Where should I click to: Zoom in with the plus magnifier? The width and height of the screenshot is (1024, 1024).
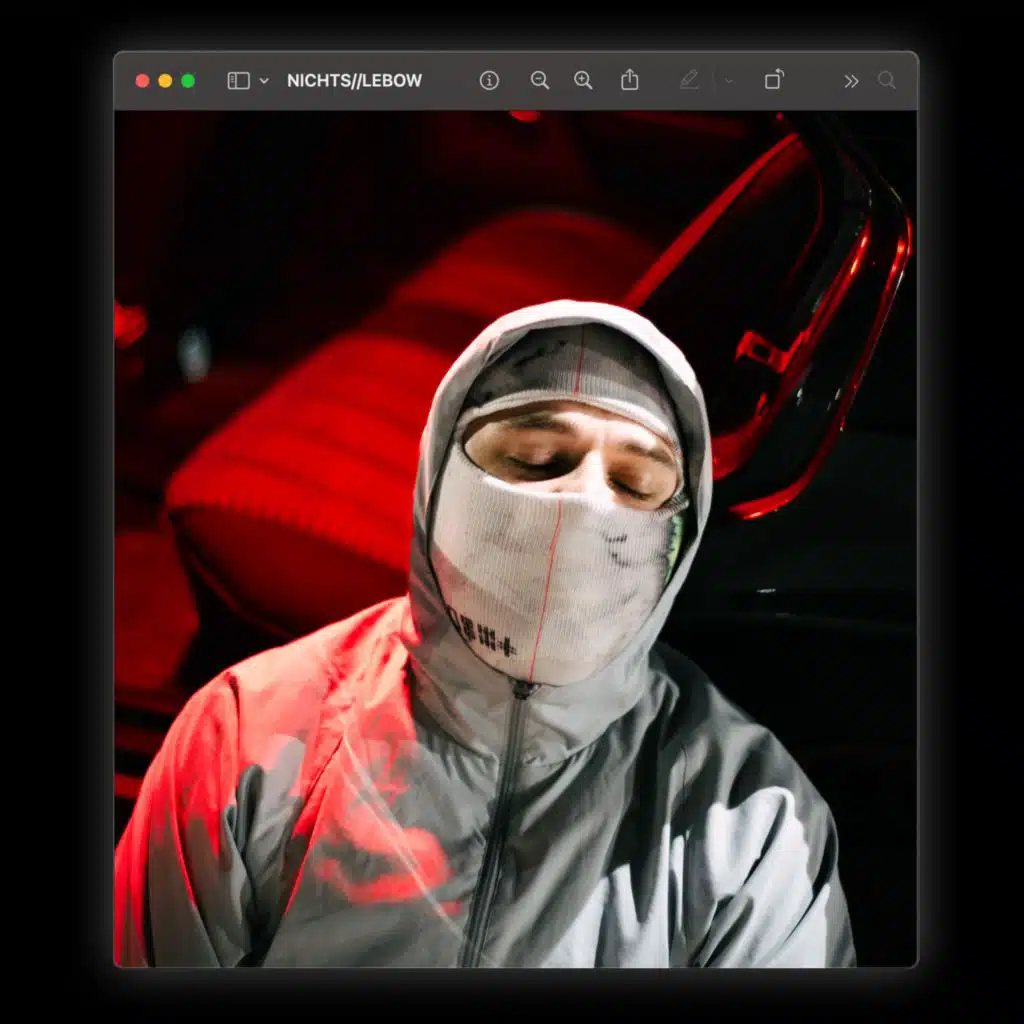coord(583,81)
